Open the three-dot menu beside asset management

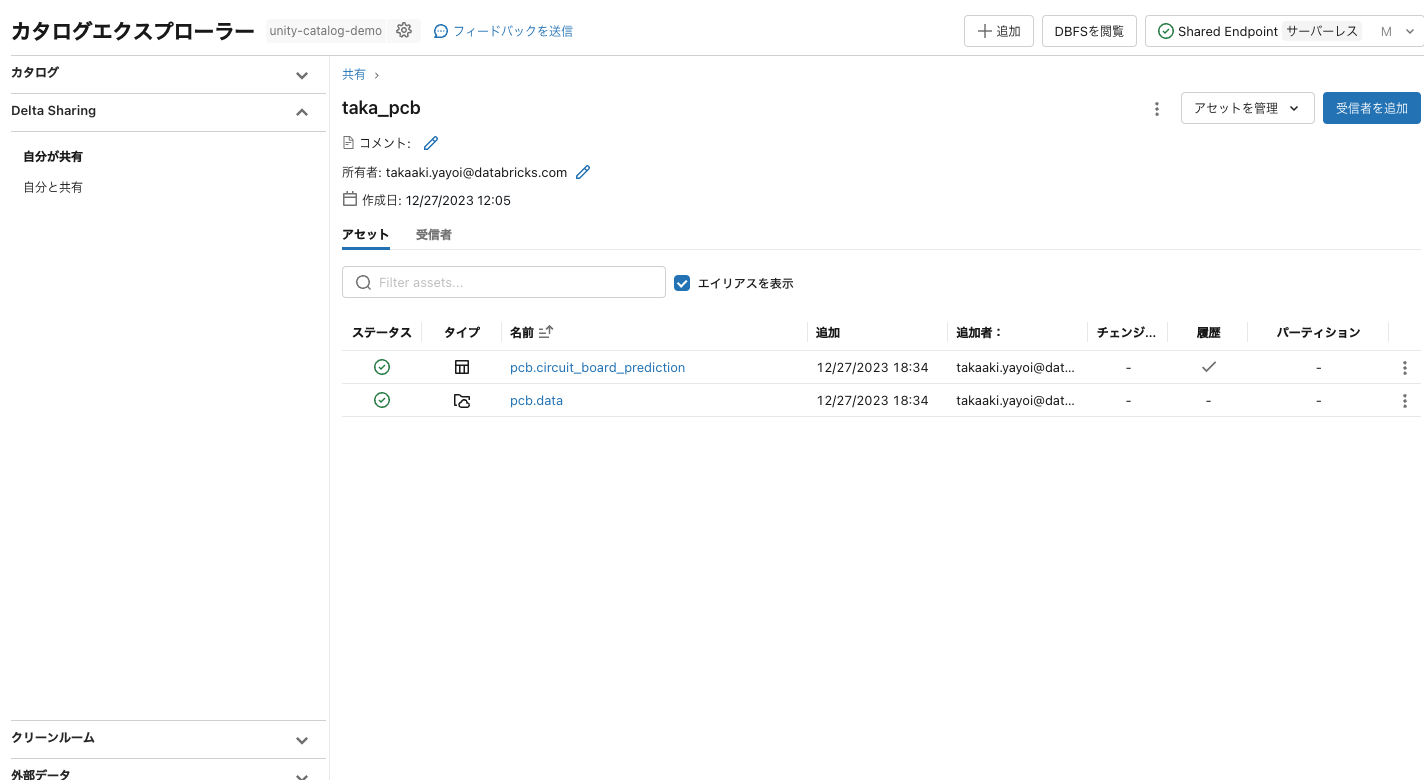click(x=1156, y=108)
